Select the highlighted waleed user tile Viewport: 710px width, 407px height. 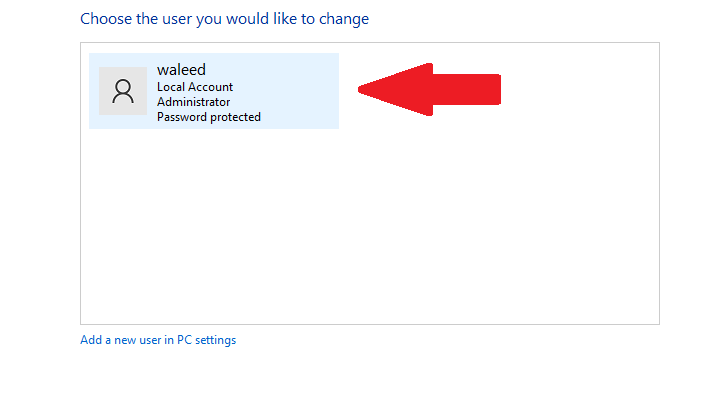(x=214, y=91)
